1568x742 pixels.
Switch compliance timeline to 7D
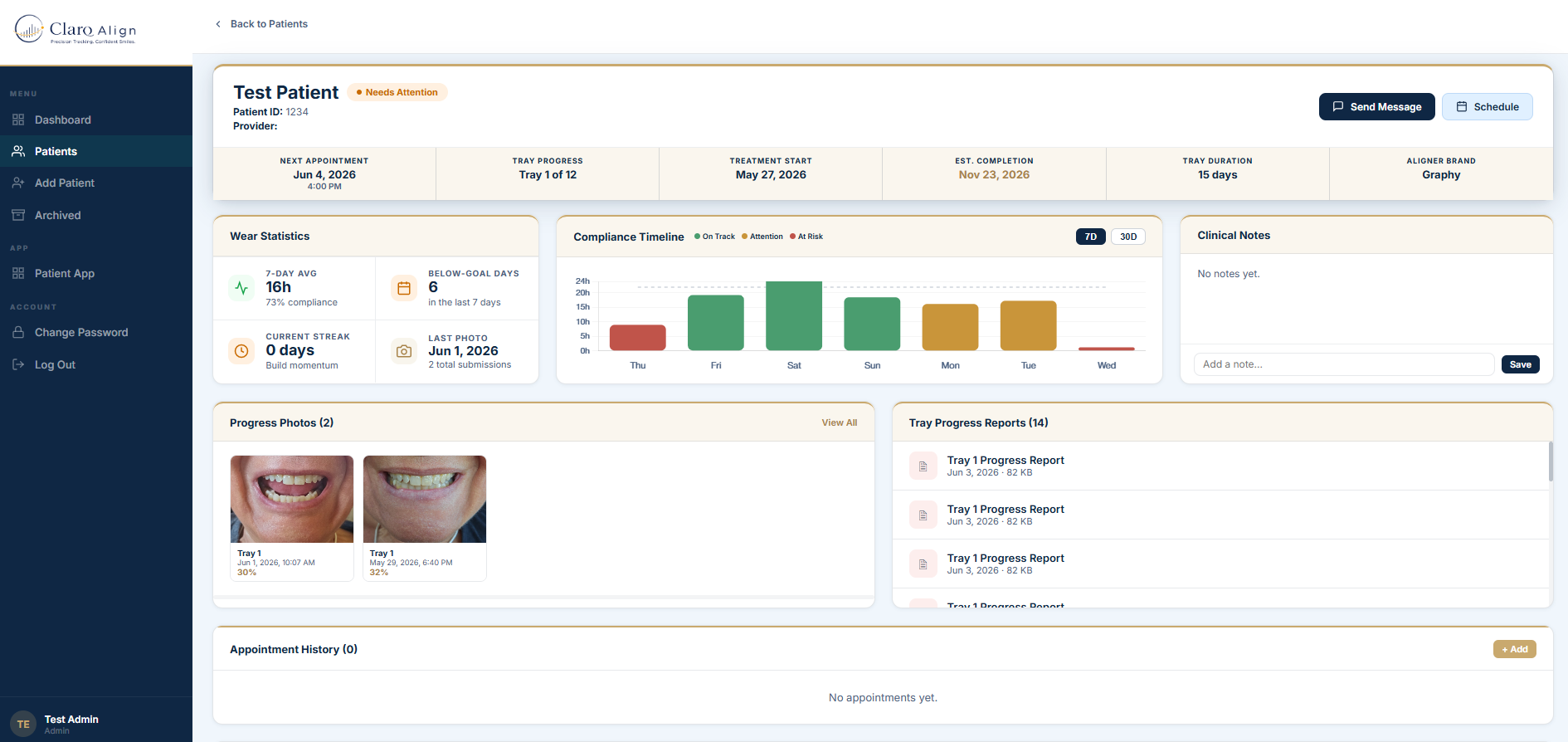pos(1090,237)
